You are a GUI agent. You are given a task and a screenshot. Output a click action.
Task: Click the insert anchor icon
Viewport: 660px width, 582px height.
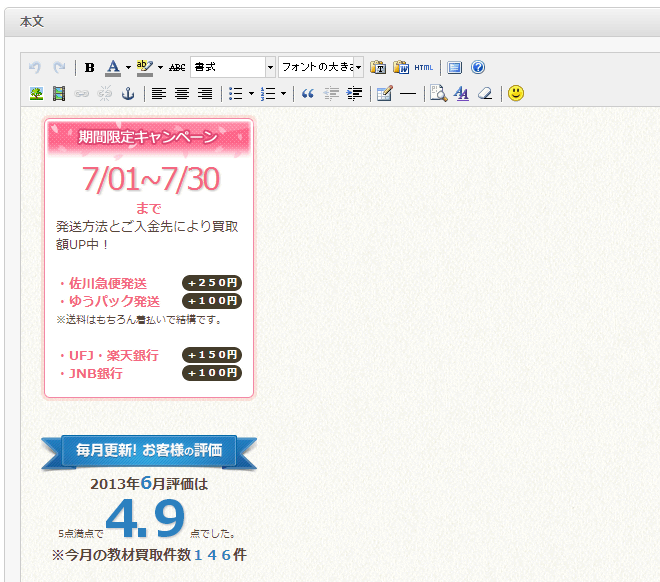click(x=127, y=94)
